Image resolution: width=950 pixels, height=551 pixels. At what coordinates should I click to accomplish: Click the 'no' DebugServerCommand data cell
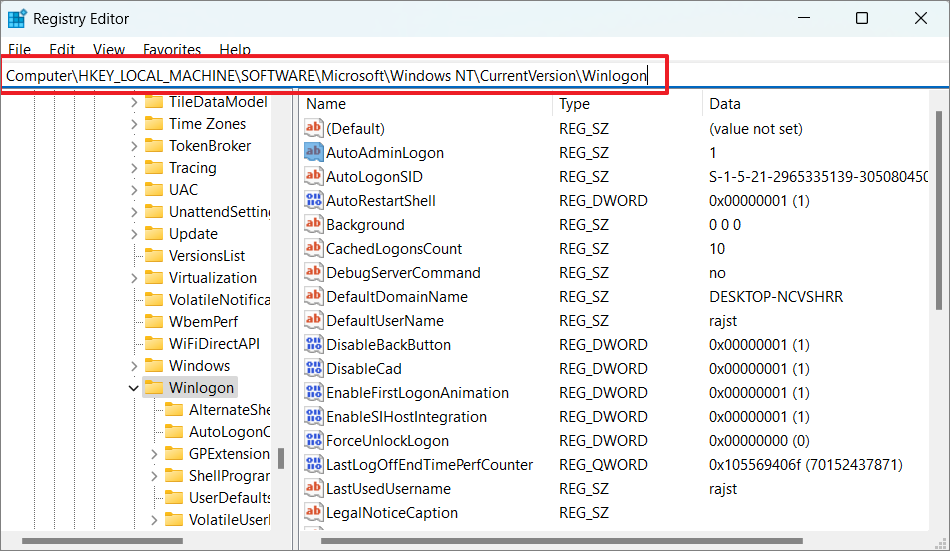[x=717, y=273]
